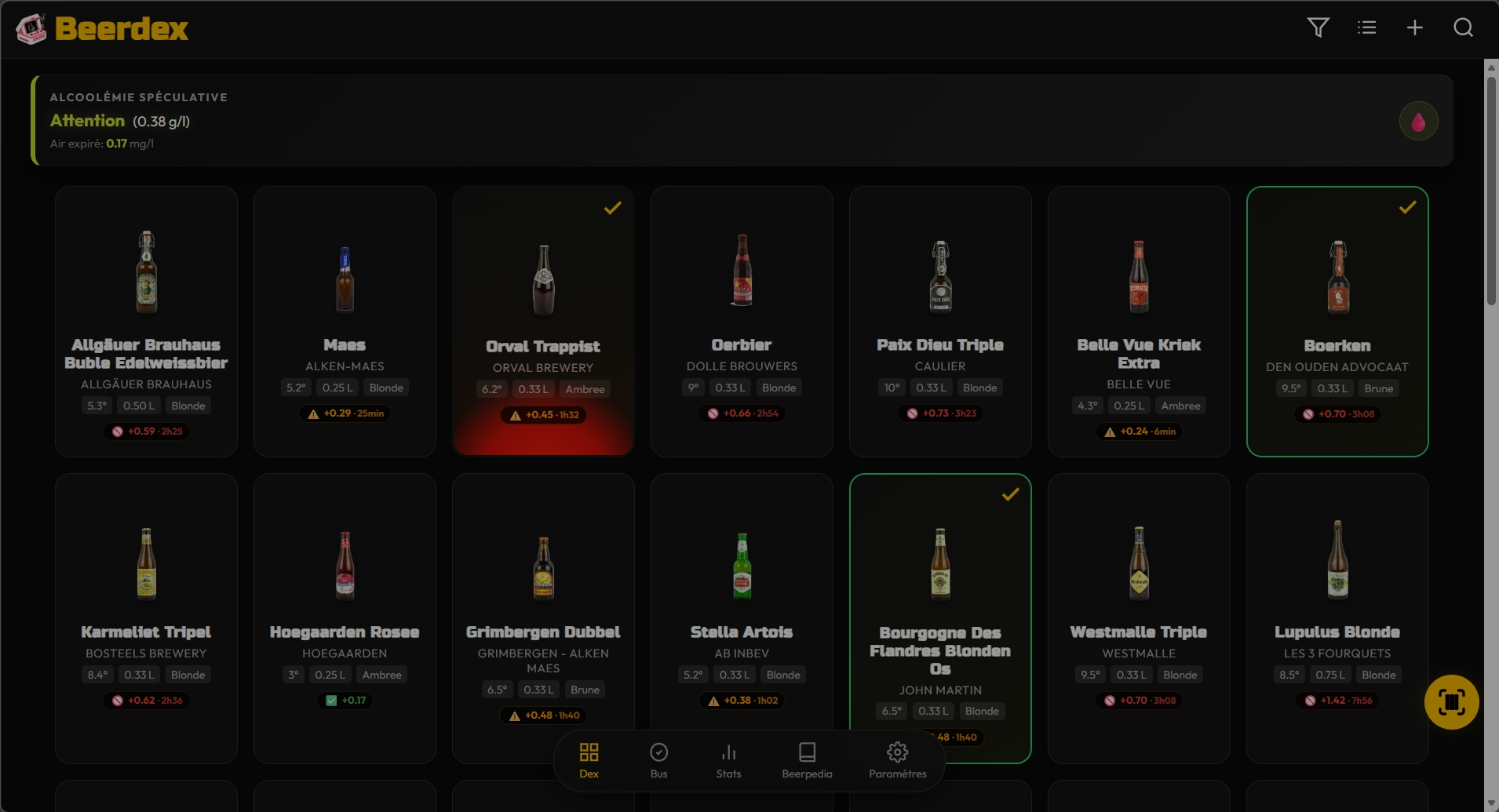This screenshot has width=1499, height=812.
Task: Click the +0.66 · 2h54 badge
Action: (742, 413)
